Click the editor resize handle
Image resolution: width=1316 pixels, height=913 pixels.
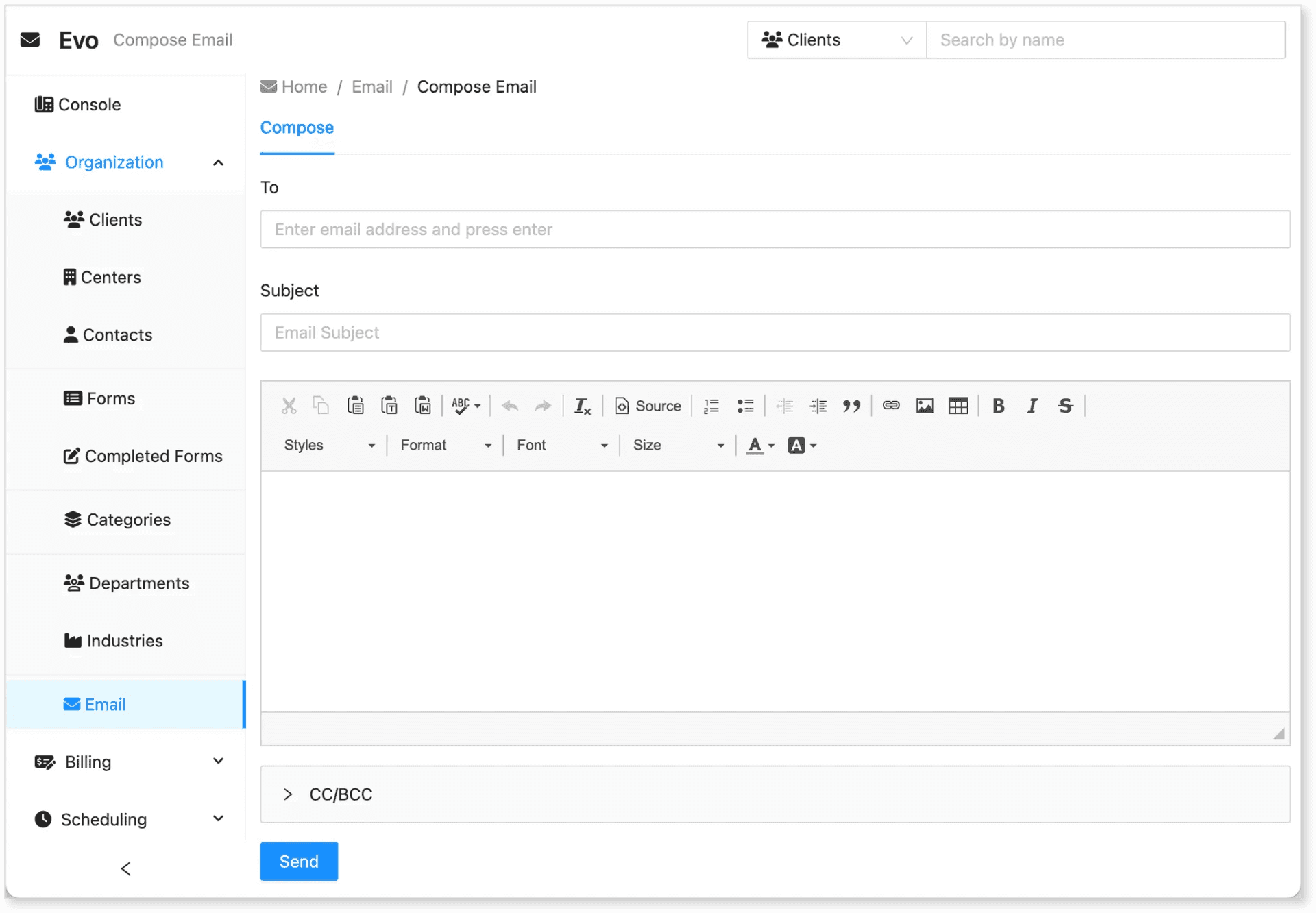[x=1279, y=733]
